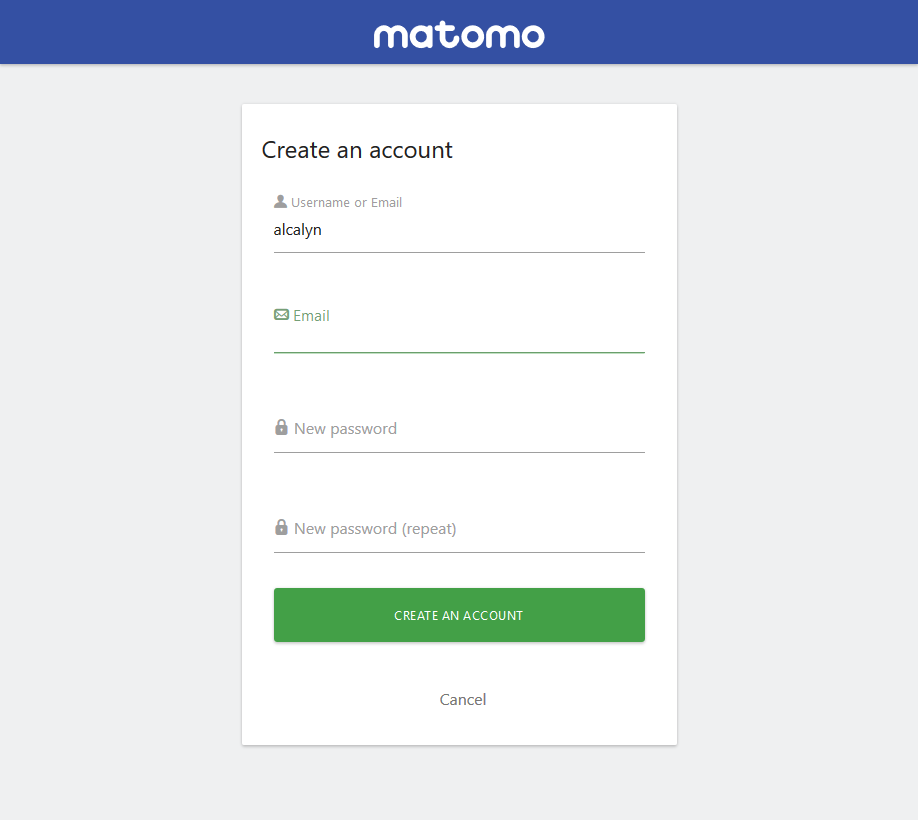Image resolution: width=918 pixels, height=820 pixels.
Task: Click the green underline of the Email field
Action: coord(459,353)
